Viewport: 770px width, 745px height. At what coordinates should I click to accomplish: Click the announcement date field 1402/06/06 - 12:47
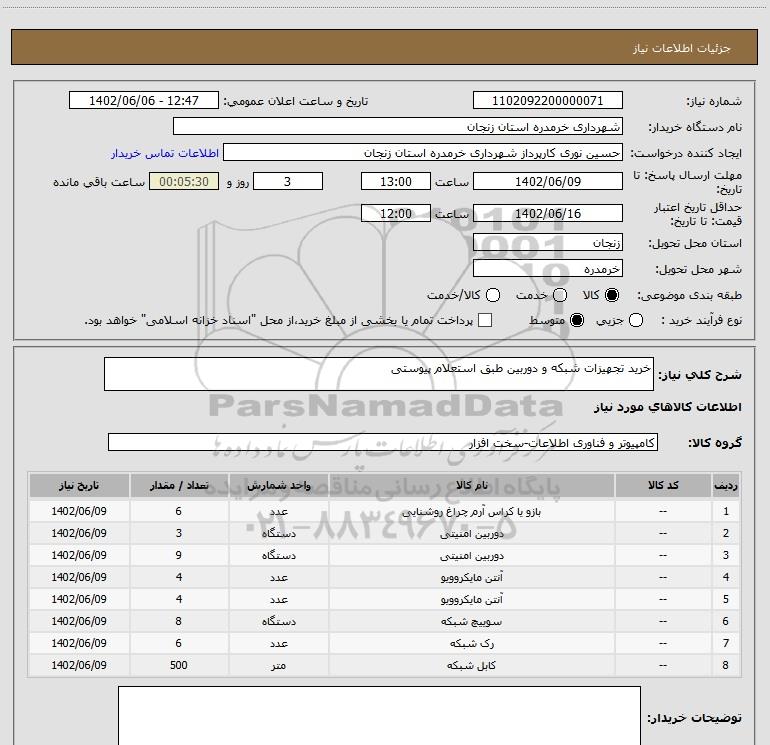click(x=144, y=101)
